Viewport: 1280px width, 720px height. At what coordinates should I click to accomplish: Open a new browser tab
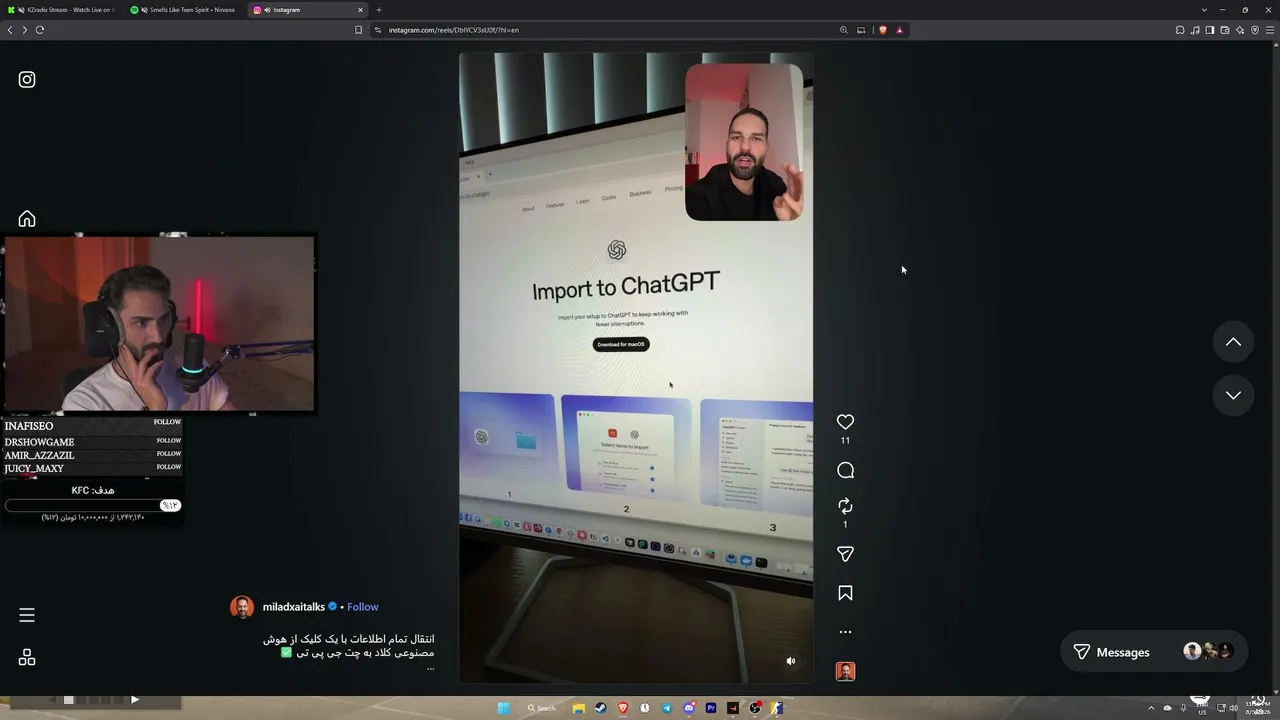pyautogui.click(x=379, y=10)
